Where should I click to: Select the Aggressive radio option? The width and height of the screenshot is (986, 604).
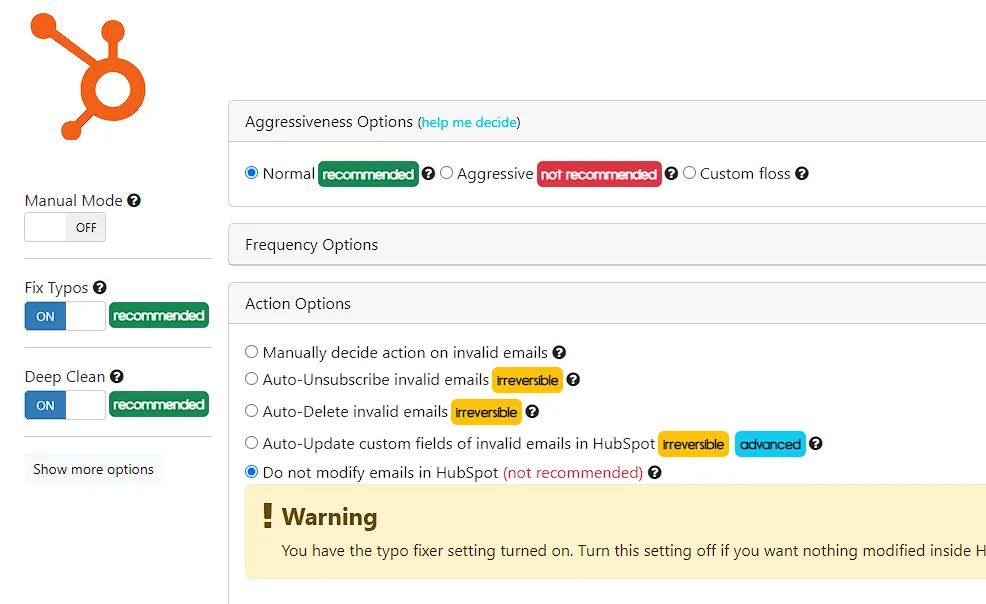click(x=446, y=173)
